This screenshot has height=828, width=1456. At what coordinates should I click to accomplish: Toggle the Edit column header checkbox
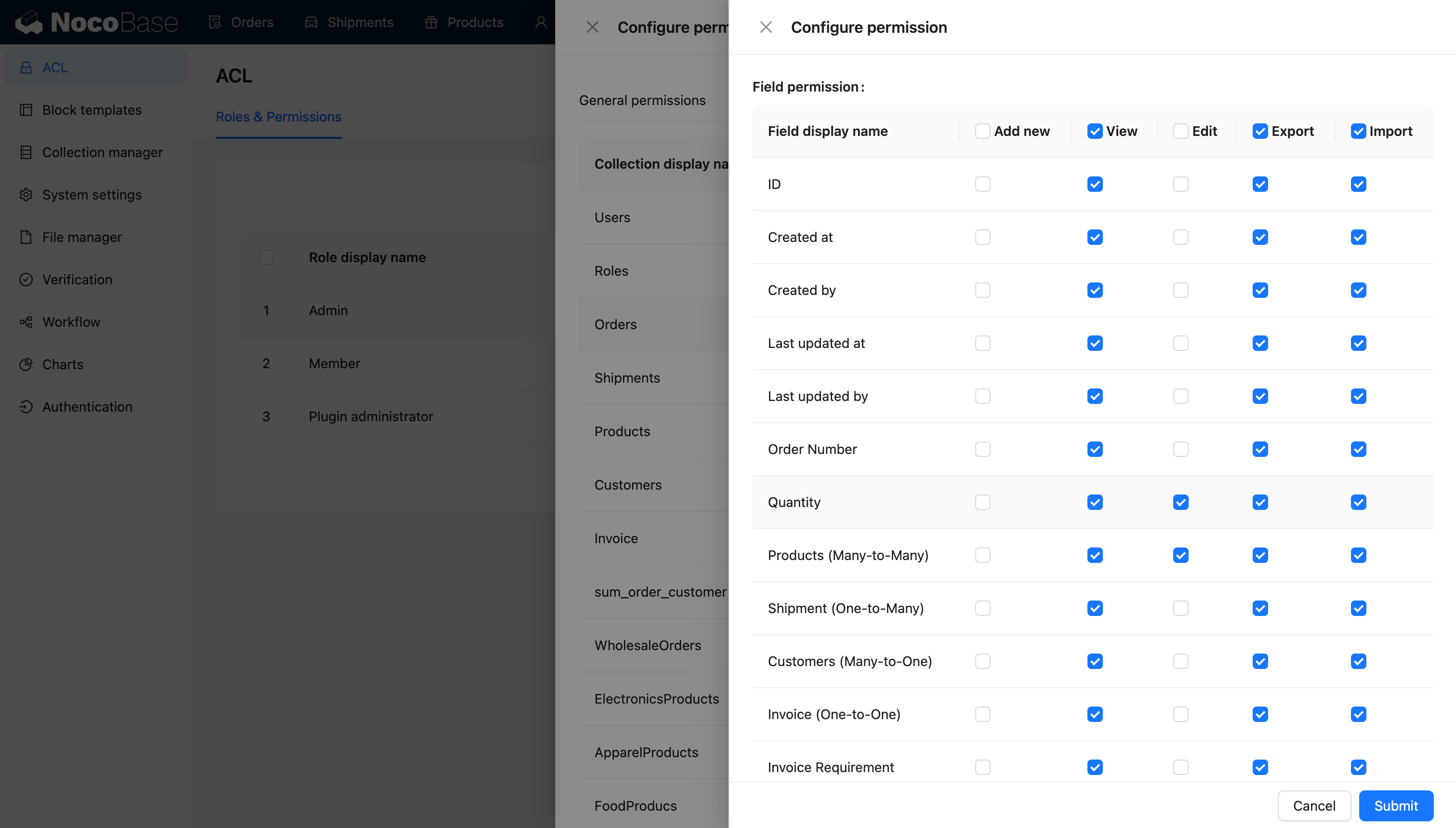point(1180,132)
